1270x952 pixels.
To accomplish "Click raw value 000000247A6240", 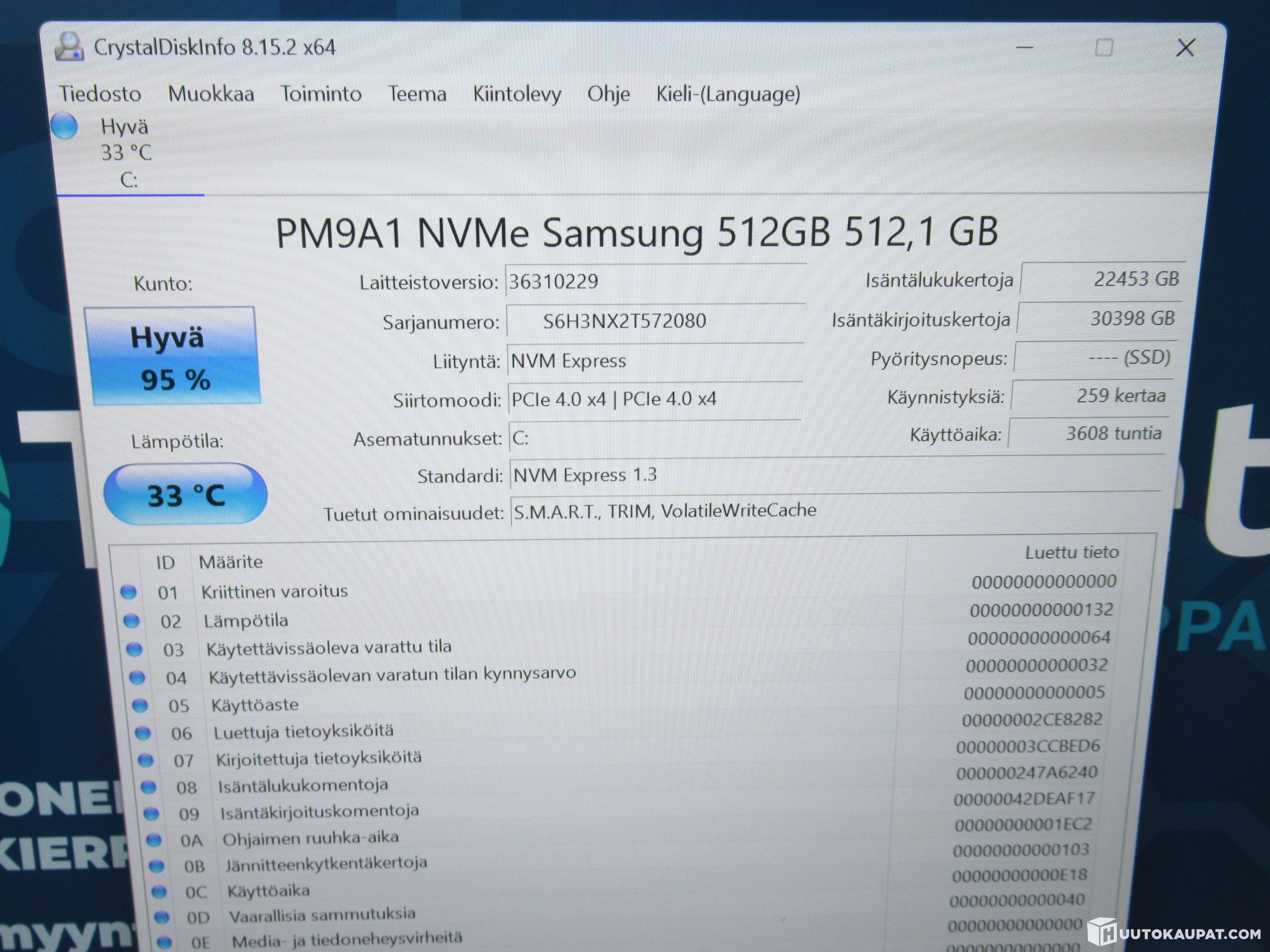I will click(x=1027, y=773).
